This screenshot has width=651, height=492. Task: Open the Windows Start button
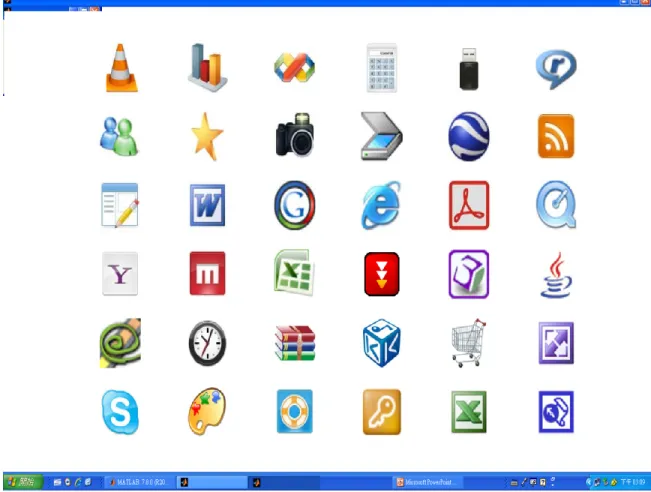pos(23,482)
